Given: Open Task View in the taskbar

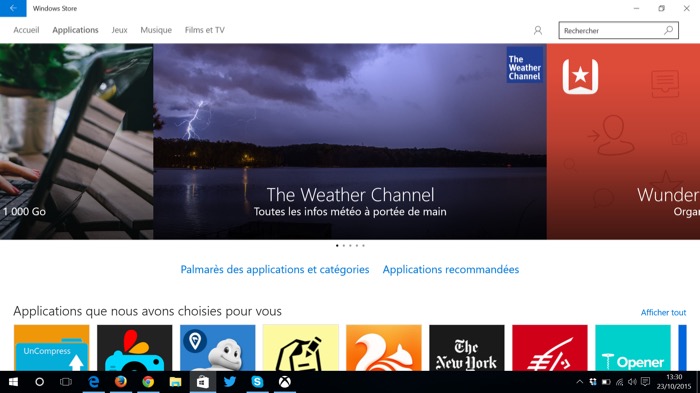Looking at the screenshot, I should pyautogui.click(x=66, y=382).
